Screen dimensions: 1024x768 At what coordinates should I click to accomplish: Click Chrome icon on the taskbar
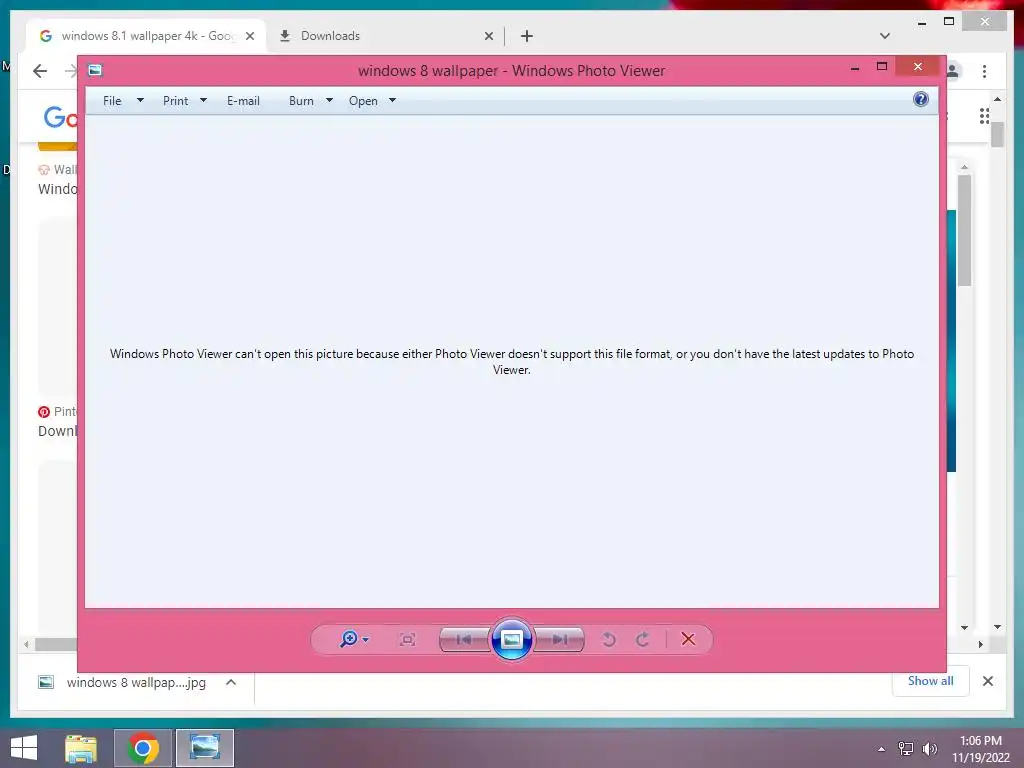(x=143, y=748)
